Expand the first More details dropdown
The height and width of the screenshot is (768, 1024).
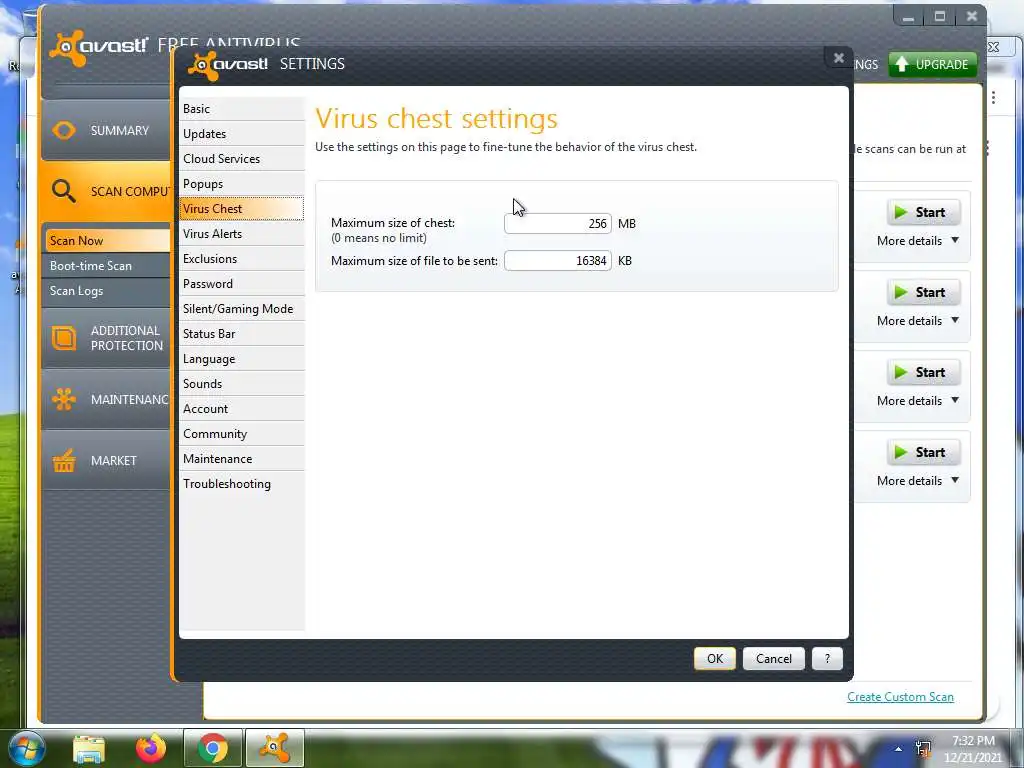point(918,241)
